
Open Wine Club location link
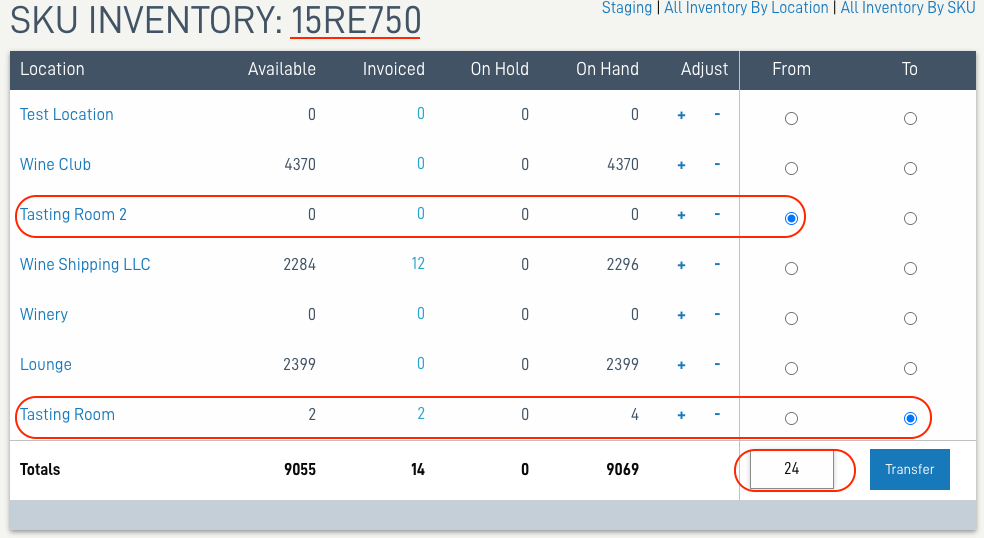coord(55,164)
